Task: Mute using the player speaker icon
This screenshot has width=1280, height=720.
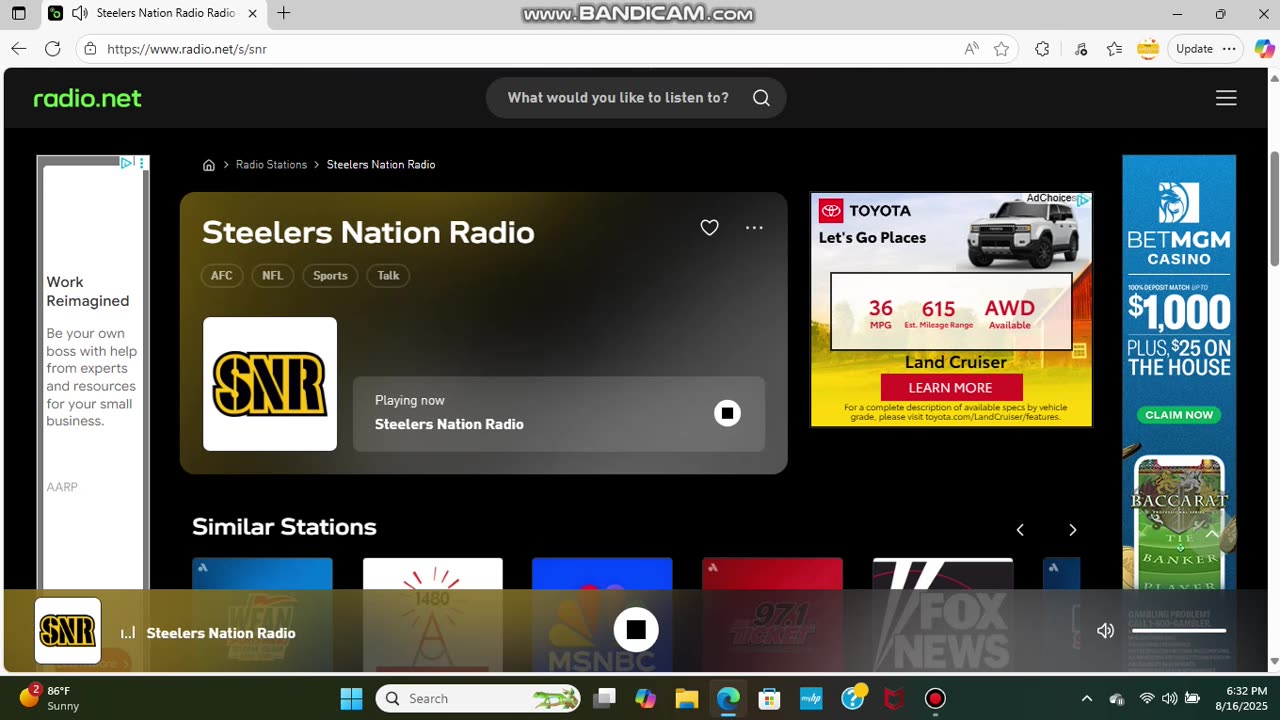Action: (x=1105, y=631)
